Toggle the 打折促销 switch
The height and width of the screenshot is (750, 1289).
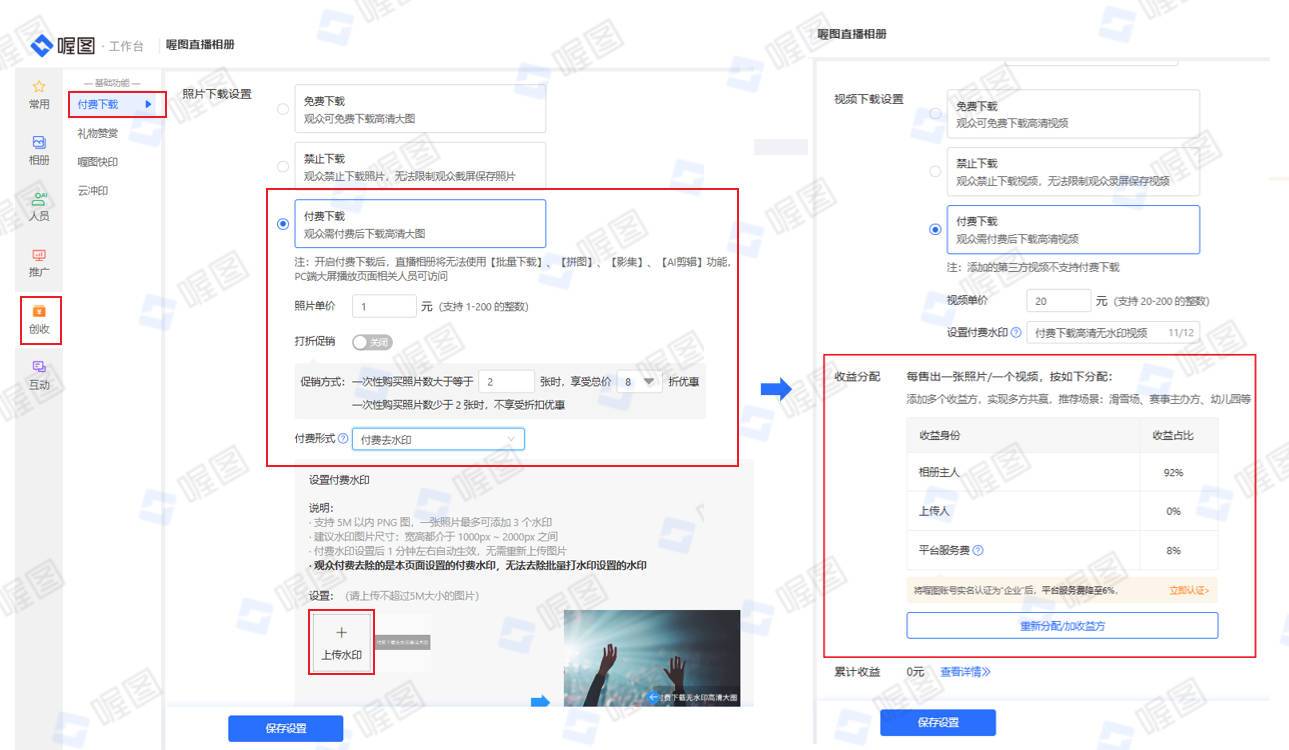(x=372, y=342)
